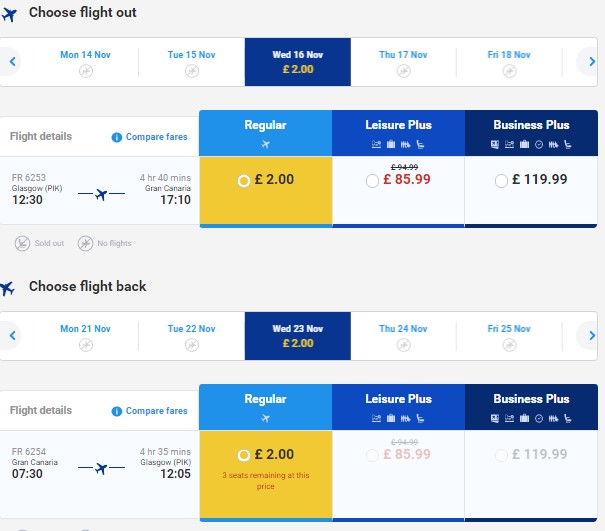Click plane icon in outbound Regular header
This screenshot has height=531, width=605.
[265, 144]
